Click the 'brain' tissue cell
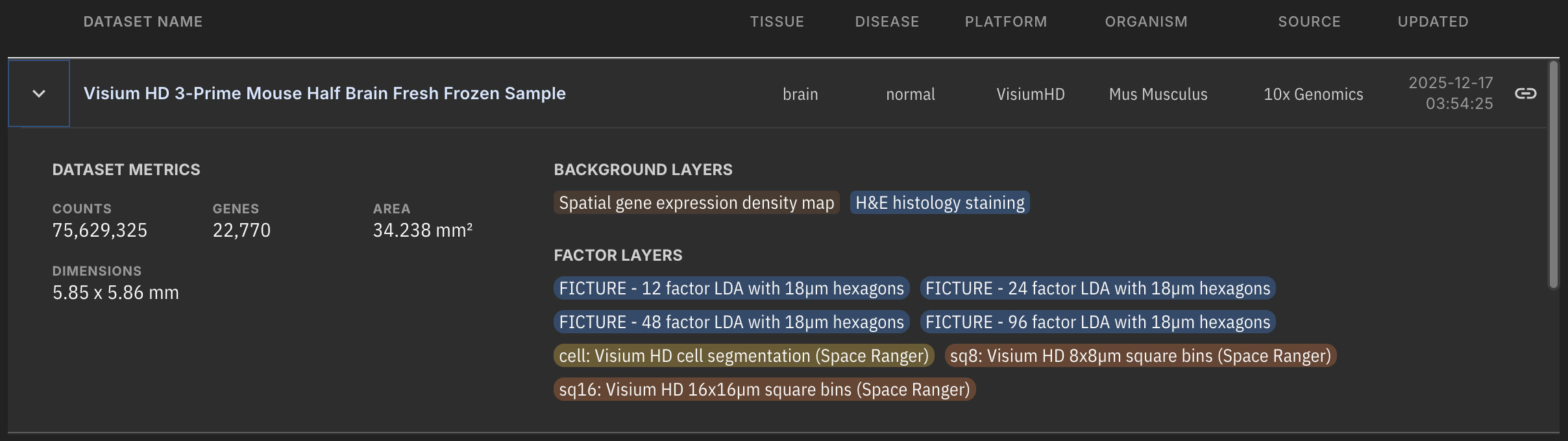Screen dimensions: 1568x441 pos(800,94)
